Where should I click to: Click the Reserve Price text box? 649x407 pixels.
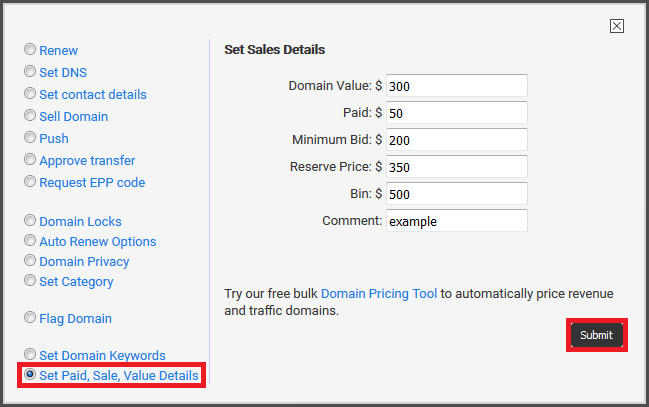click(x=457, y=166)
